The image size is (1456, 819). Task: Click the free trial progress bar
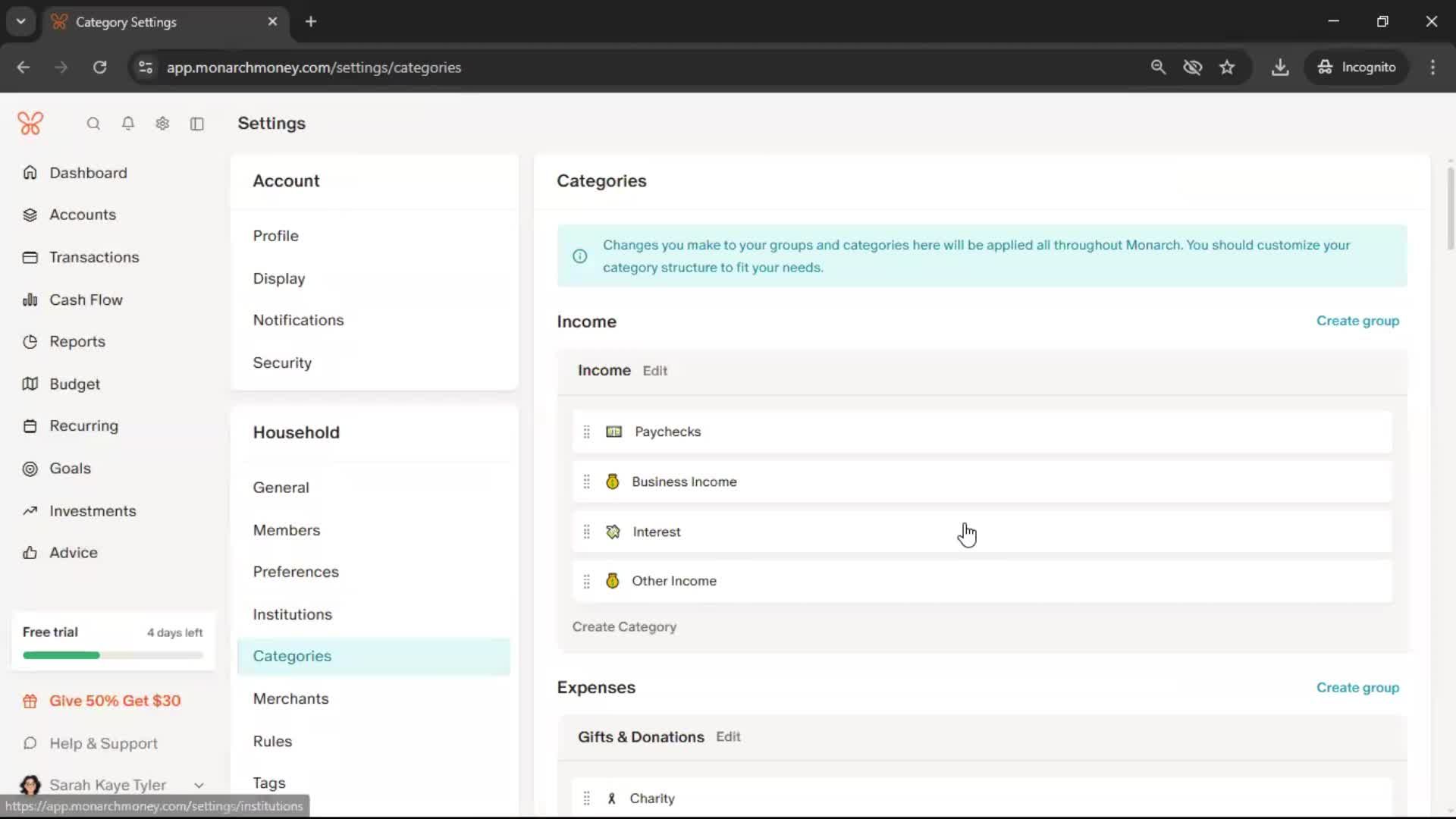[x=113, y=655]
